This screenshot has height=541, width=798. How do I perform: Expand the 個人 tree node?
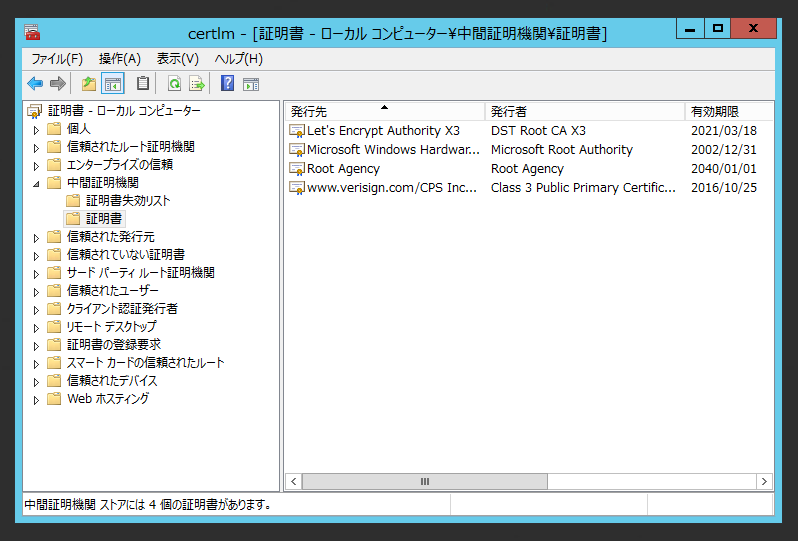click(x=36, y=130)
